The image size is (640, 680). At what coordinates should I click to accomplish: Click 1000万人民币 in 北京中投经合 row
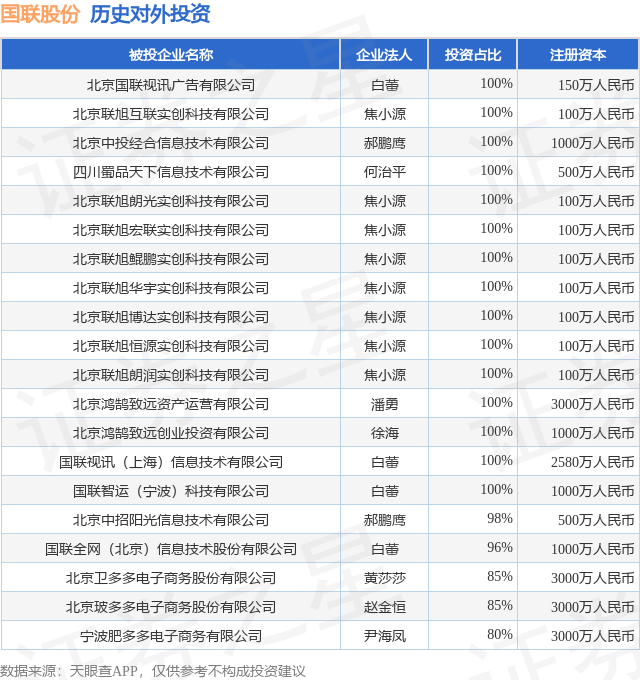[x=592, y=143]
